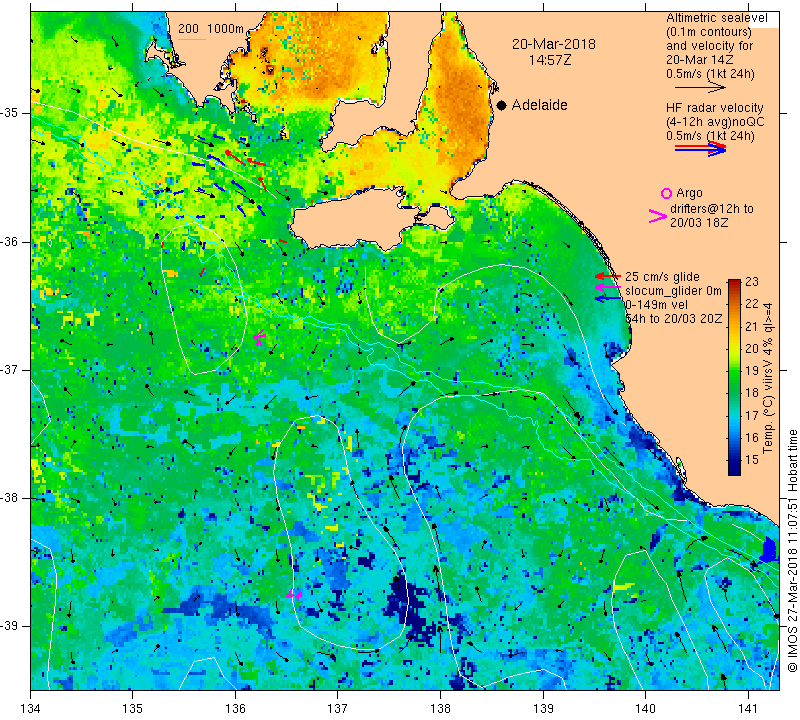
Task: Click the date label 20-Mar-2018
Action: click(x=554, y=44)
